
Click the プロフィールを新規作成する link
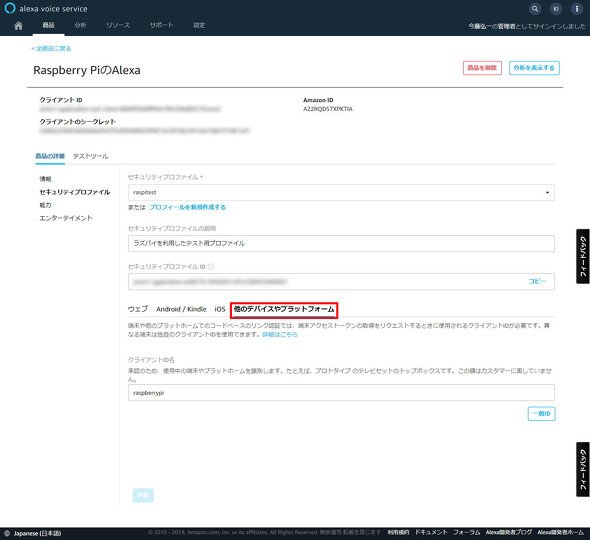(x=187, y=207)
